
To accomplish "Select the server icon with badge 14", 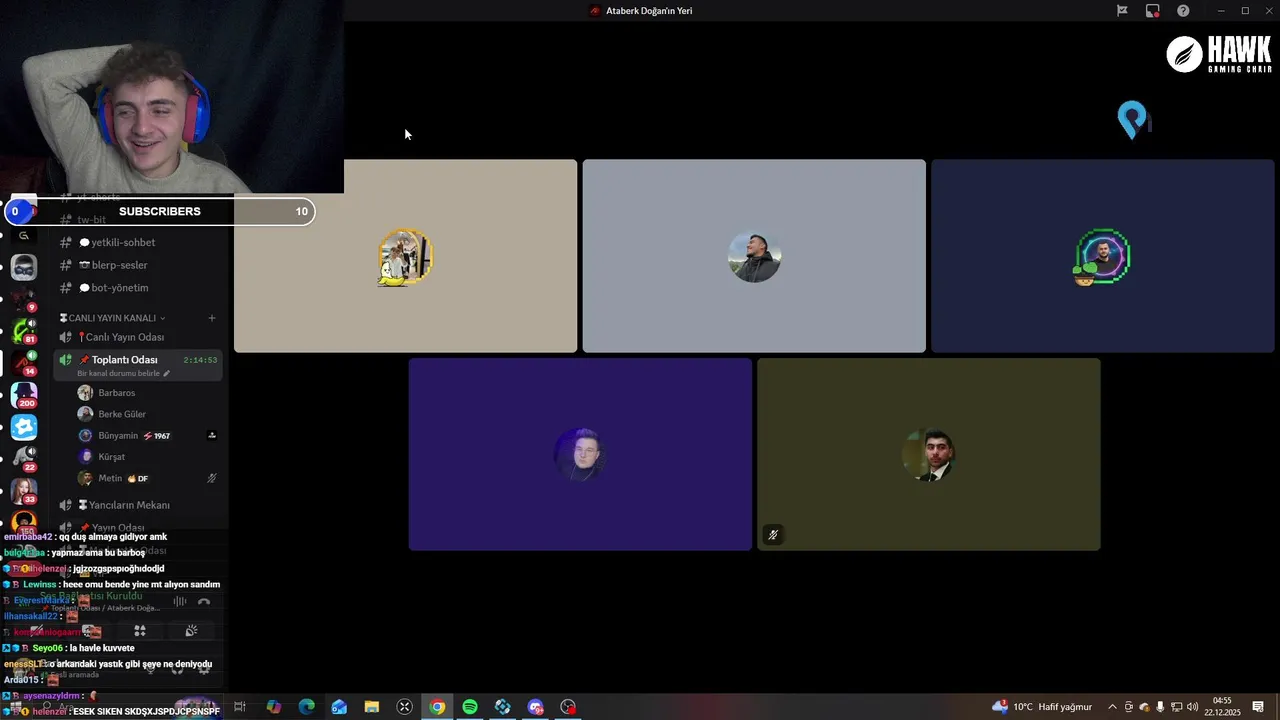I will tap(24, 363).
